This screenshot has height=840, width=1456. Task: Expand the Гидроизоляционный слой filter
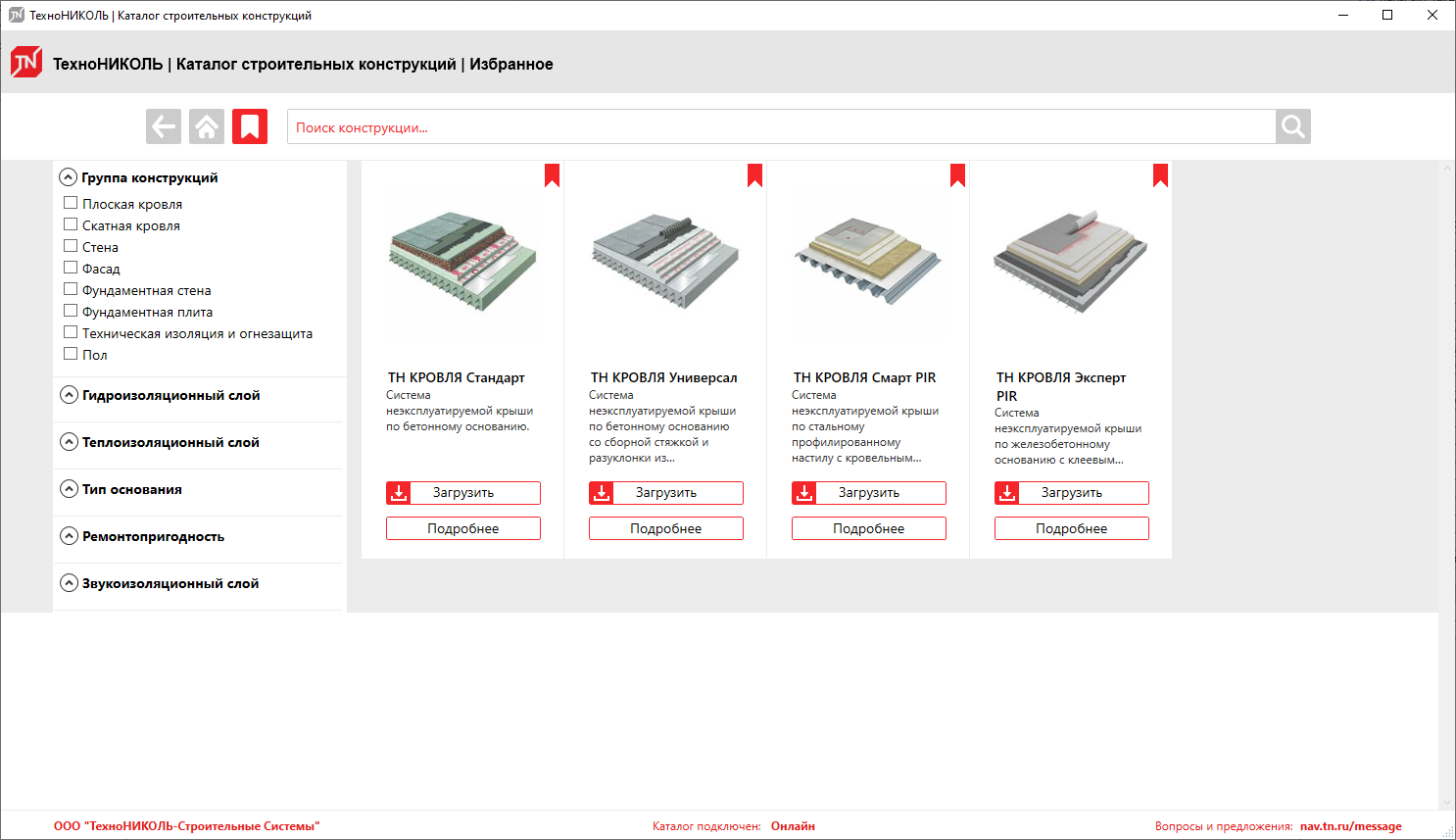point(69,395)
